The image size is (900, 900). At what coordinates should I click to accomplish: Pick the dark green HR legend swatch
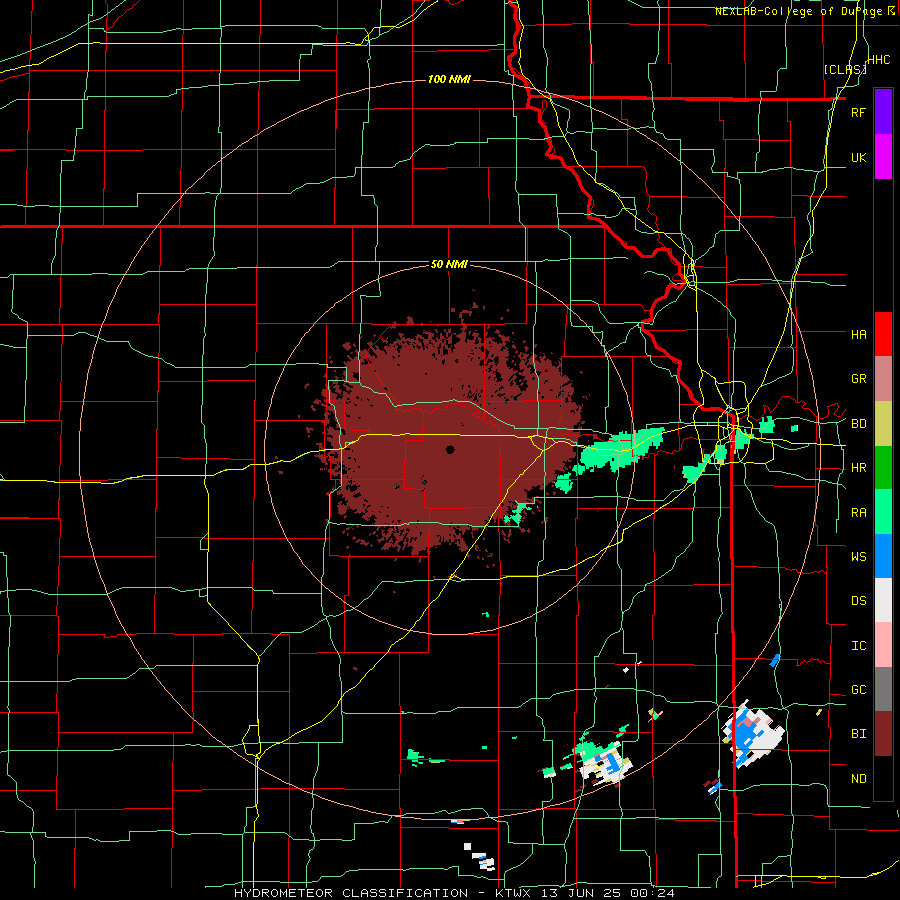(x=883, y=467)
